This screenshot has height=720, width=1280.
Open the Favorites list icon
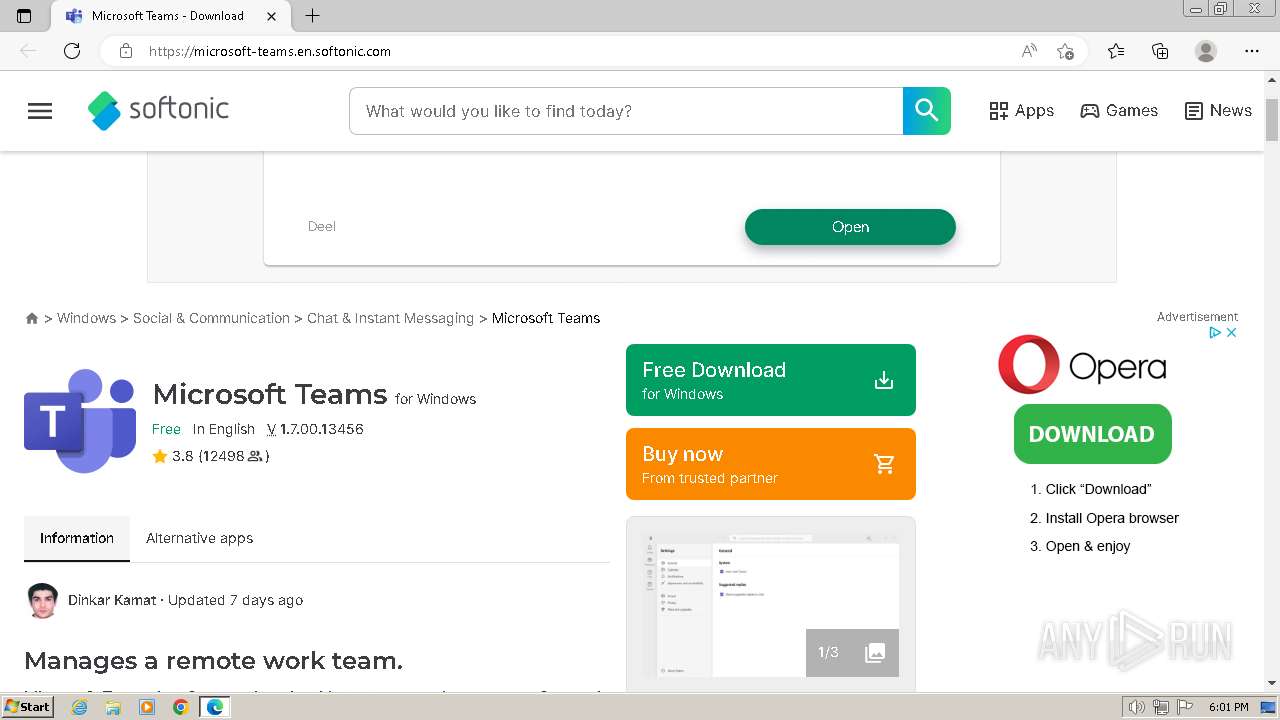1116,51
